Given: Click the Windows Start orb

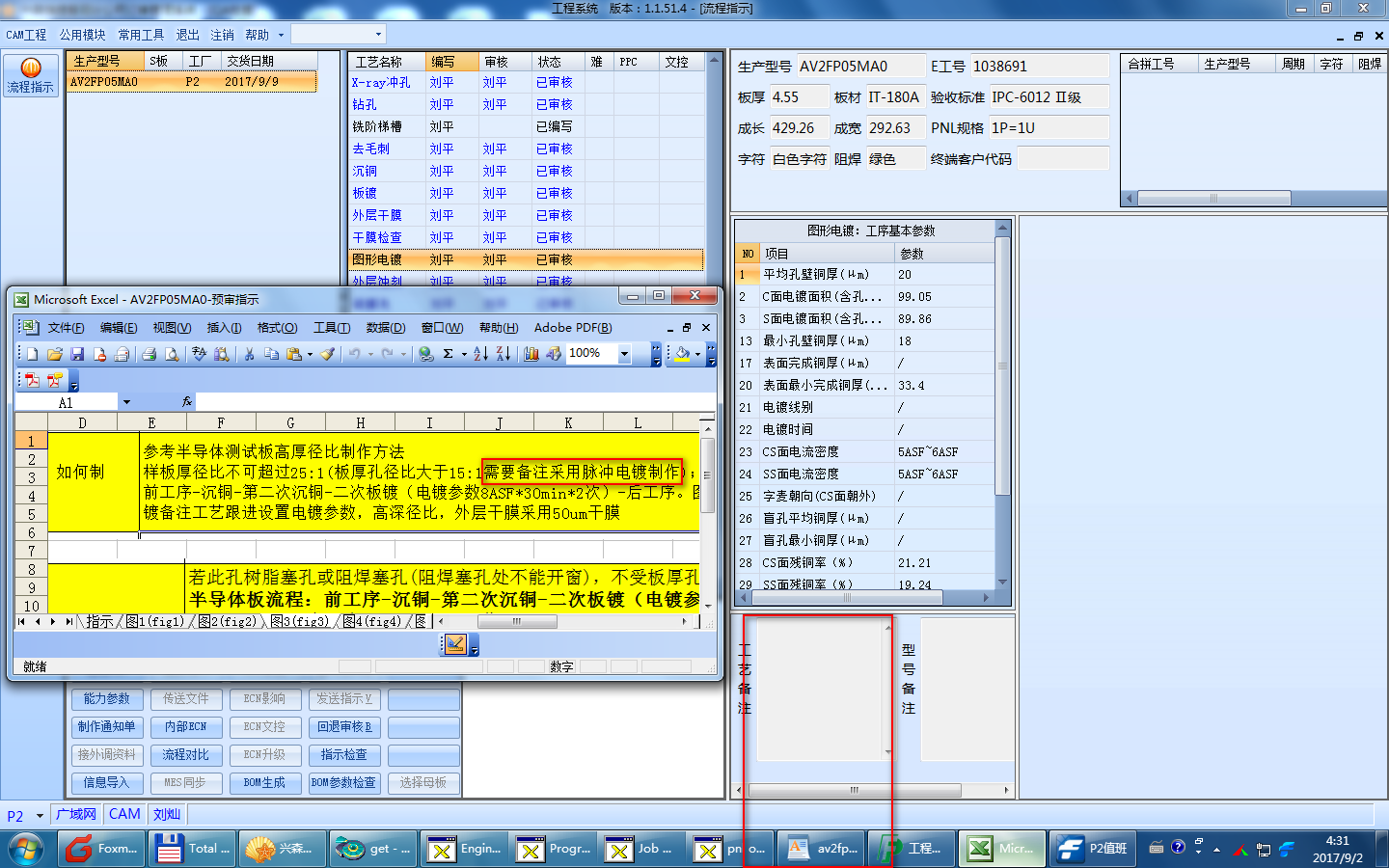Looking at the screenshot, I should [26, 849].
